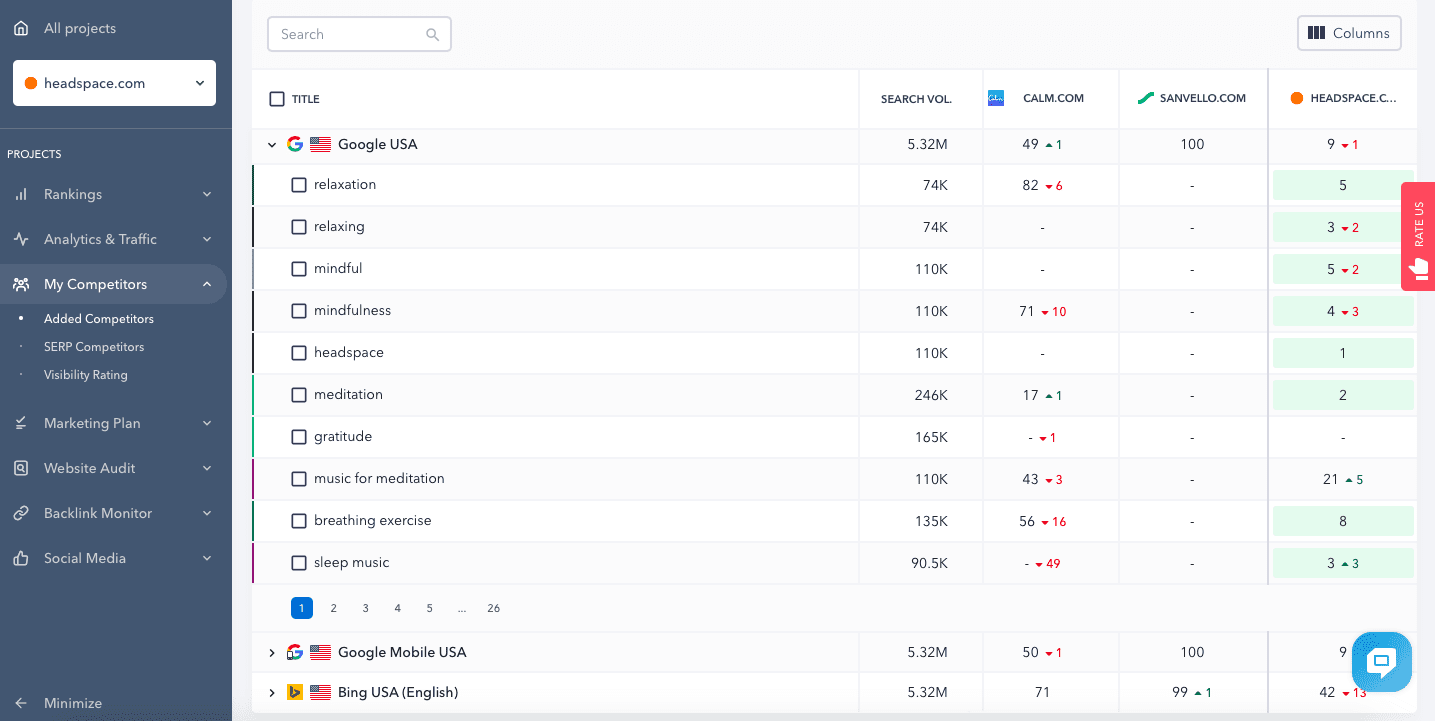Collapse the My Competitors chevron
The image size is (1435, 721).
pyautogui.click(x=207, y=284)
